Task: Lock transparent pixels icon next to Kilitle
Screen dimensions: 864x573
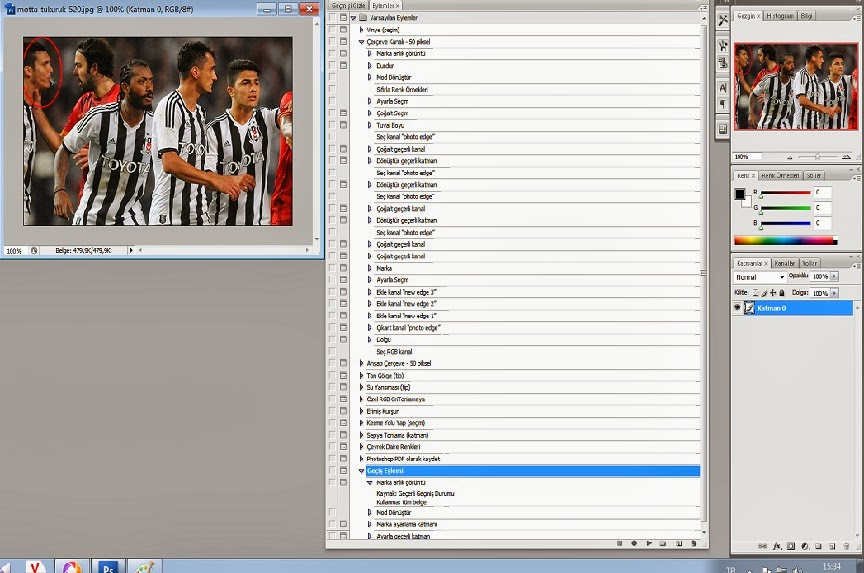Action: tap(755, 293)
